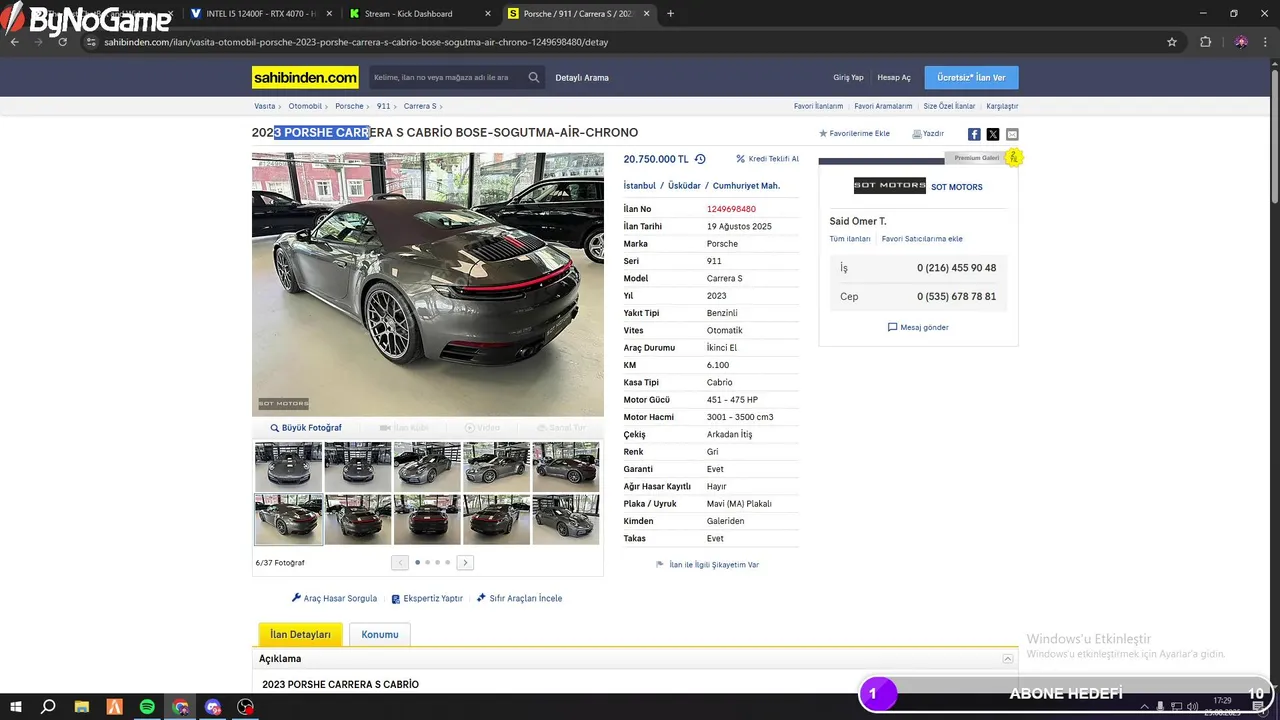Click Mesaj gönder link
This screenshot has height=720, width=1280.
(918, 327)
